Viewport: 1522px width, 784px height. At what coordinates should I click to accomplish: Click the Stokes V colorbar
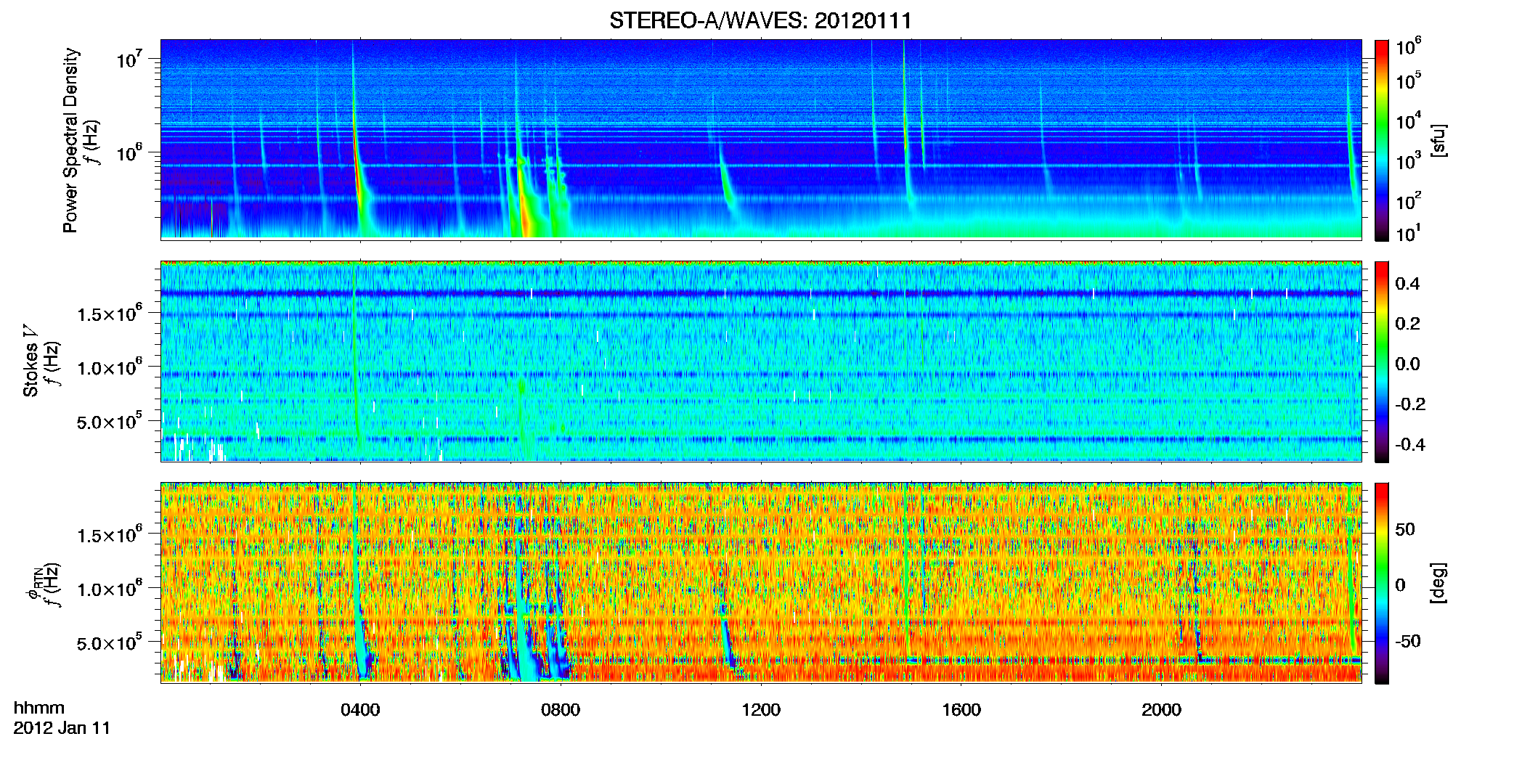click(x=1382, y=362)
